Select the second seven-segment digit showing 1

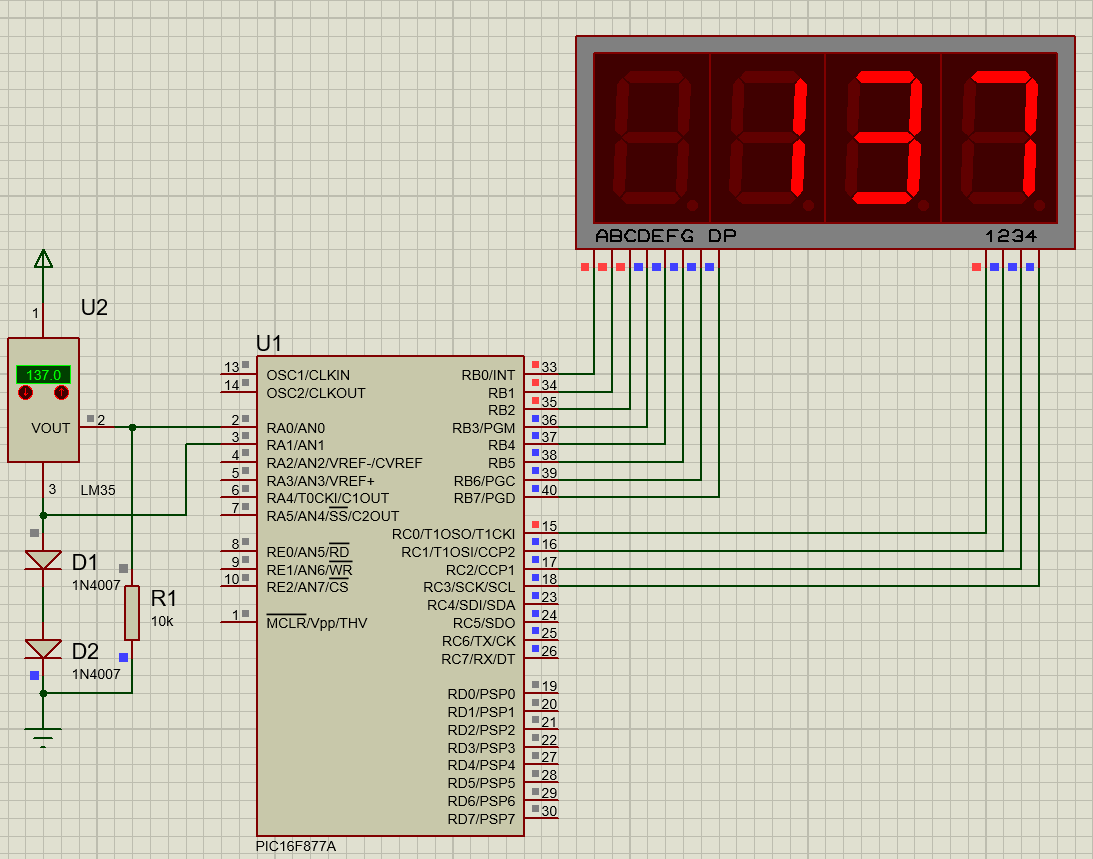pos(767,138)
